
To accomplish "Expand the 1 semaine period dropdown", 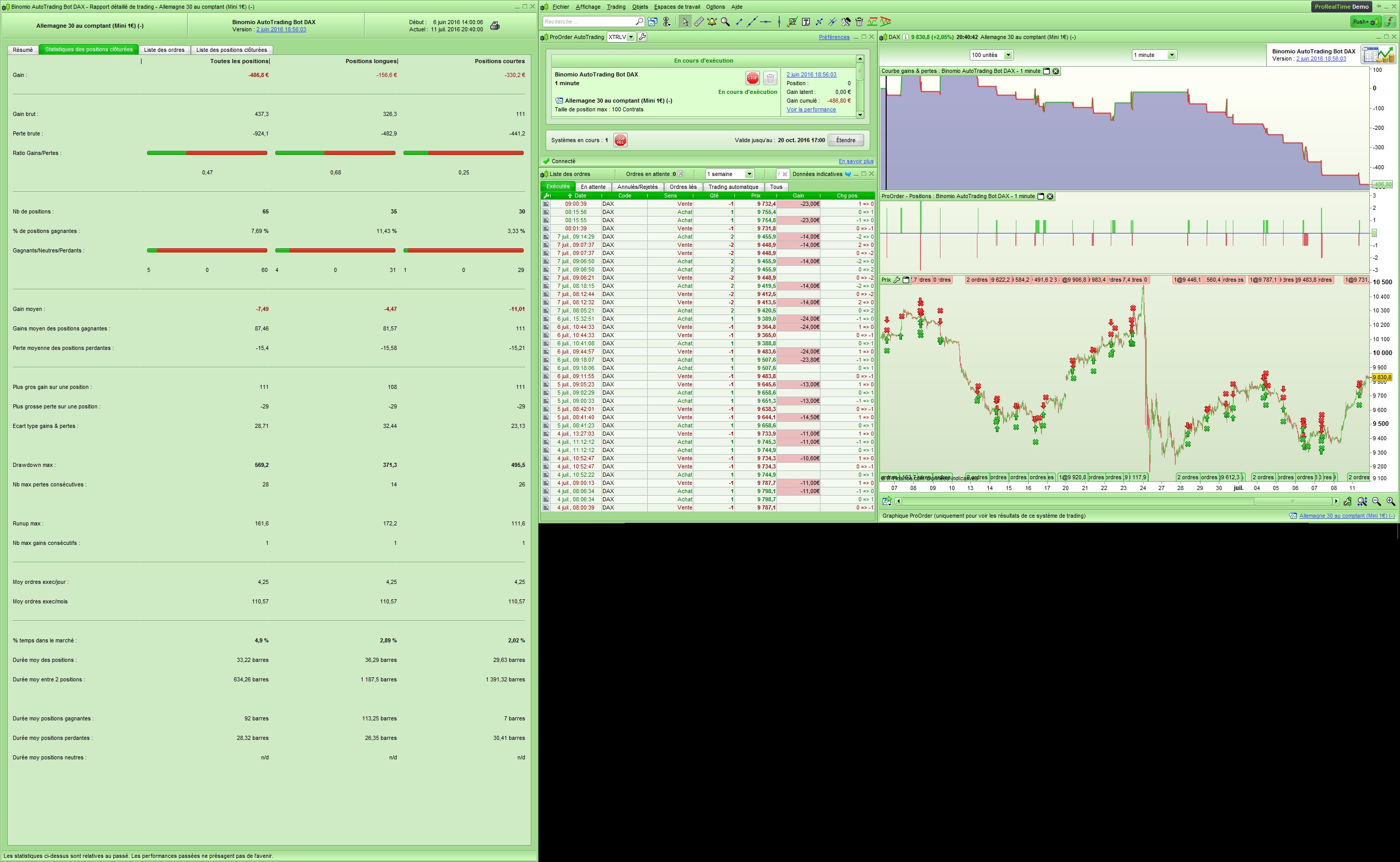I will [x=749, y=174].
